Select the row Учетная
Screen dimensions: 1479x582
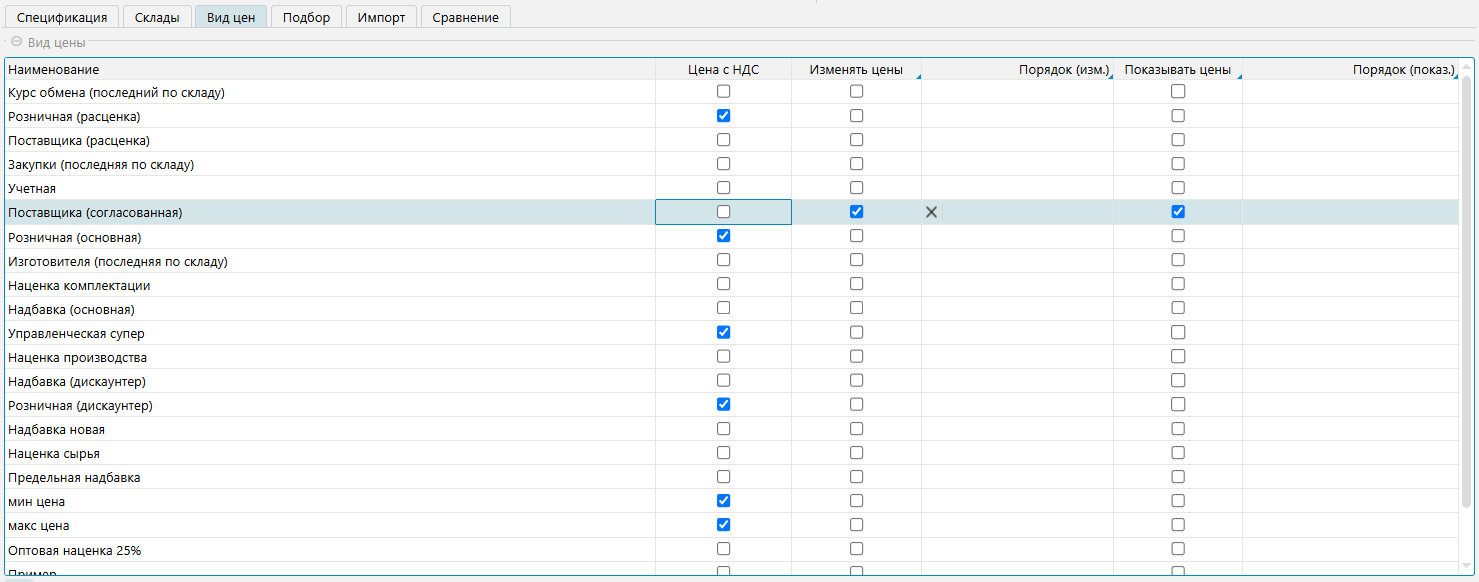click(731, 188)
